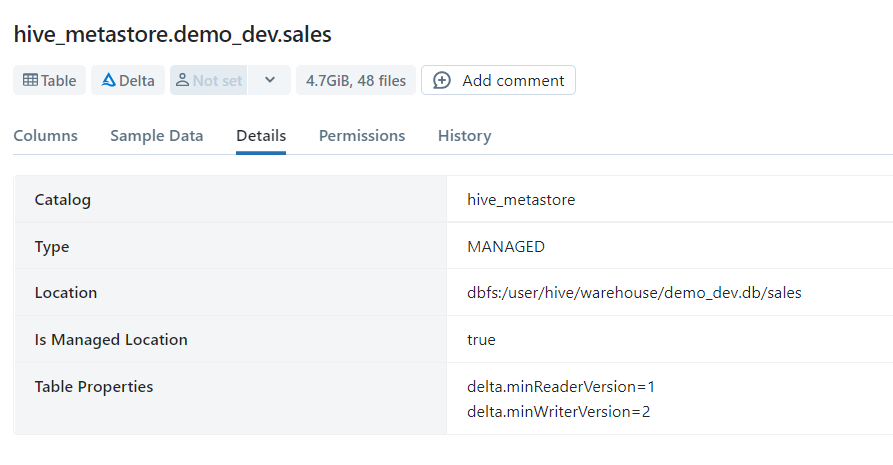The image size is (893, 465).
Task: Go to the Permissions tab
Action: [x=362, y=136]
